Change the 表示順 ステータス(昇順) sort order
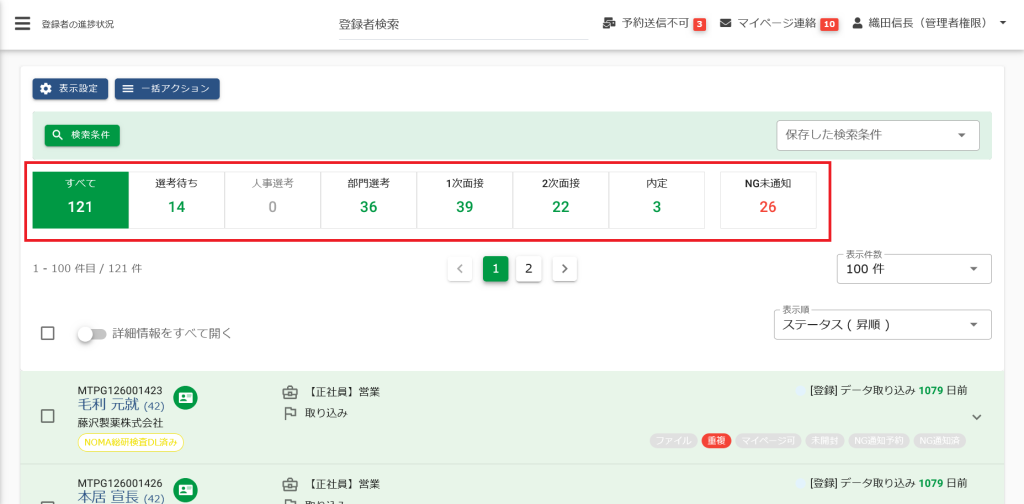Screen dimensions: 1024x504 coord(882,325)
